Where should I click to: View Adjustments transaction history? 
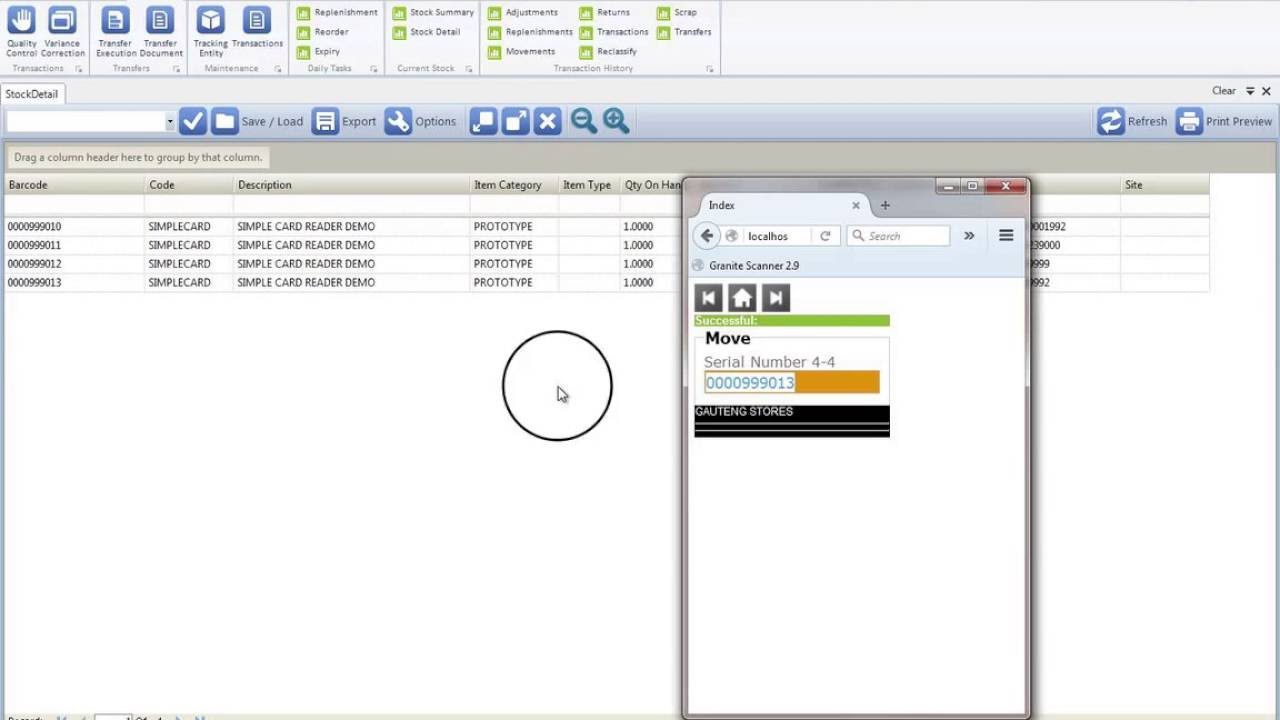(x=523, y=12)
